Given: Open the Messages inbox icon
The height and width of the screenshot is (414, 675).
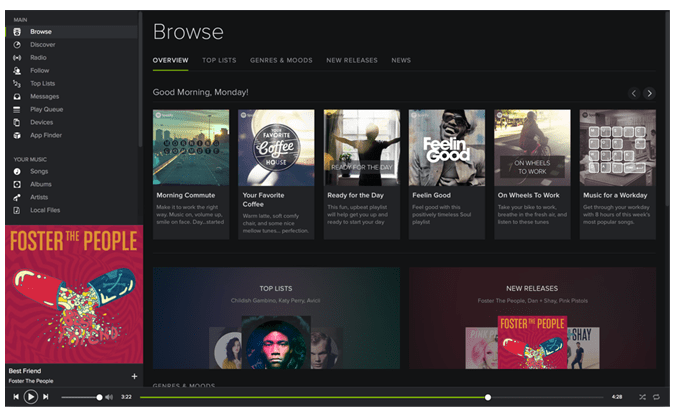Looking at the screenshot, I should coord(17,96).
